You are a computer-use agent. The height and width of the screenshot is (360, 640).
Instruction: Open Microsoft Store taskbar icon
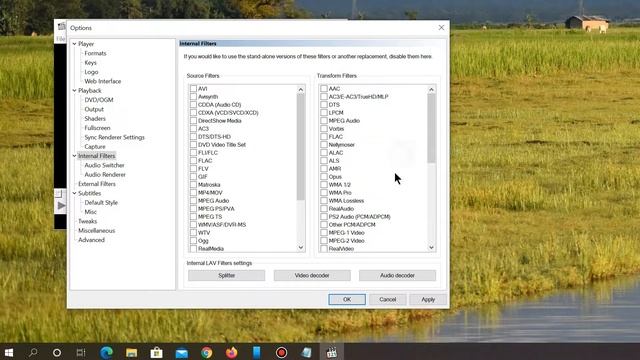156,353
